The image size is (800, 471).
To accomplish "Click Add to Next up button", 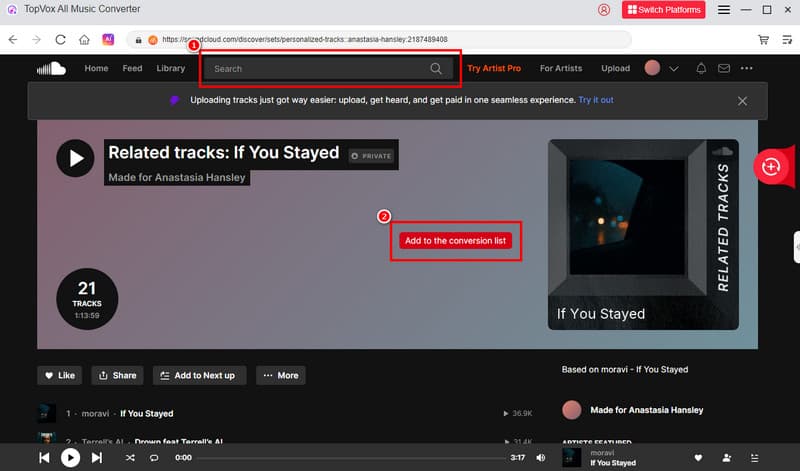I will (199, 376).
